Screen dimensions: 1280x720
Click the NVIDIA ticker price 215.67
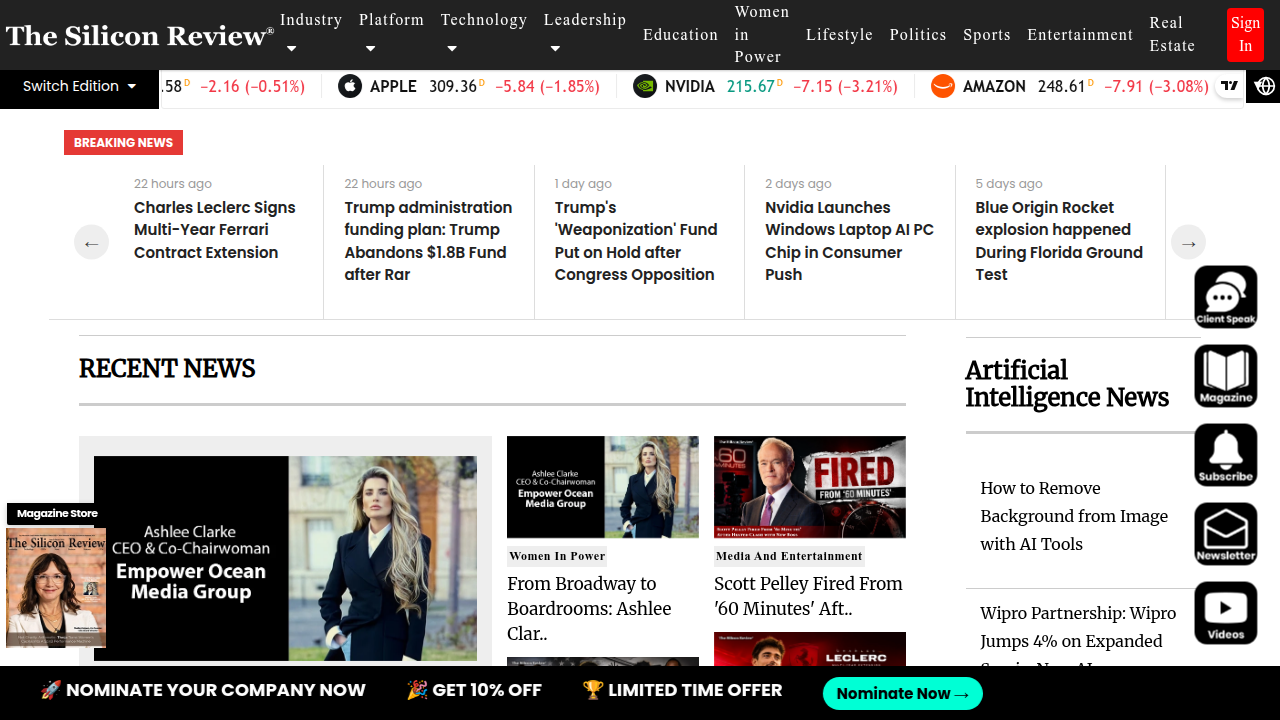click(751, 87)
